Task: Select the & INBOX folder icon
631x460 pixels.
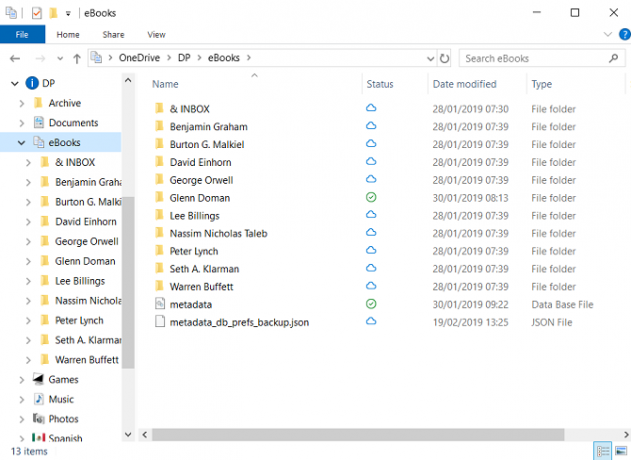Action: 159,108
